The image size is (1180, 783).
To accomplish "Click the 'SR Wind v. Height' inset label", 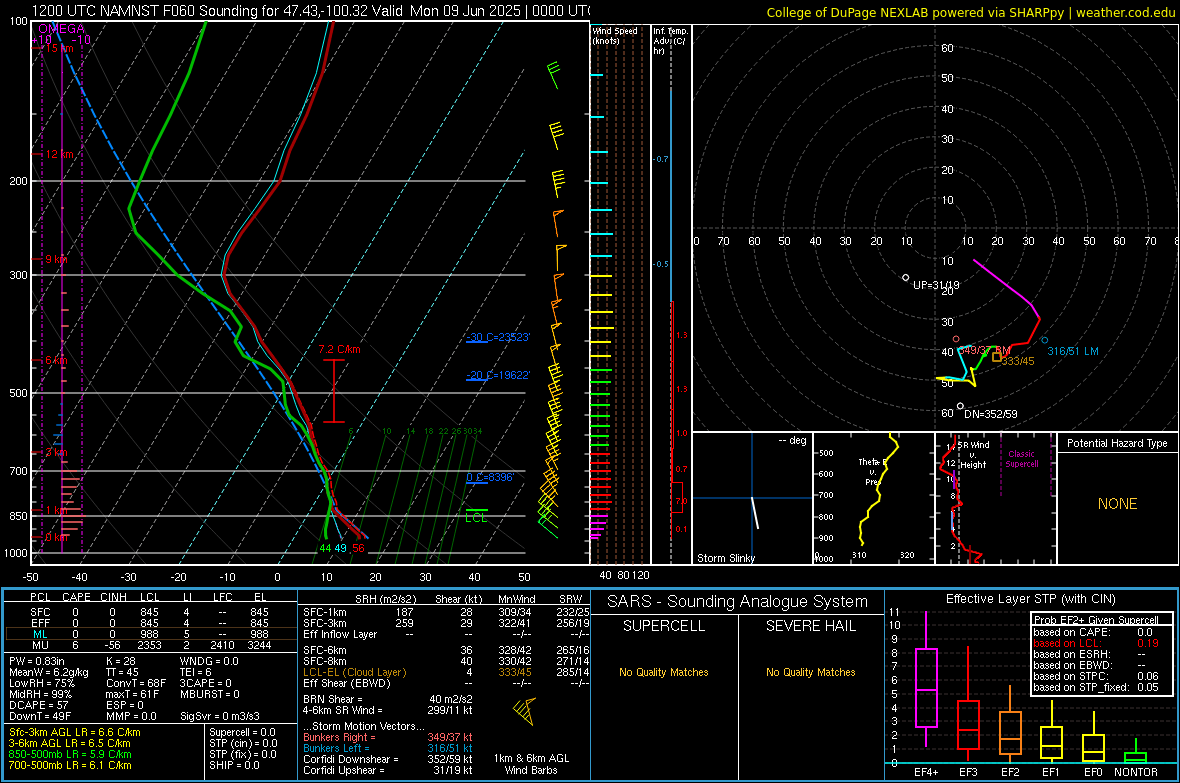I will click(974, 455).
